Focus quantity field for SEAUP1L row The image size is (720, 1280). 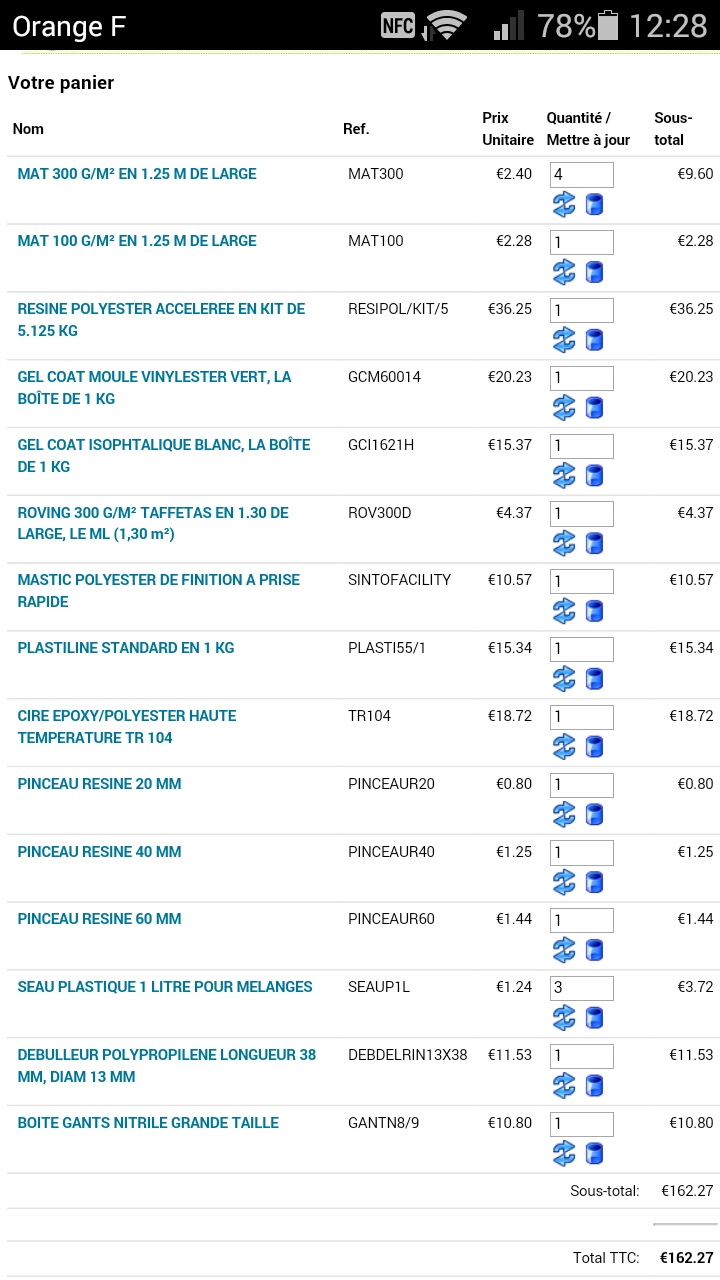point(581,988)
